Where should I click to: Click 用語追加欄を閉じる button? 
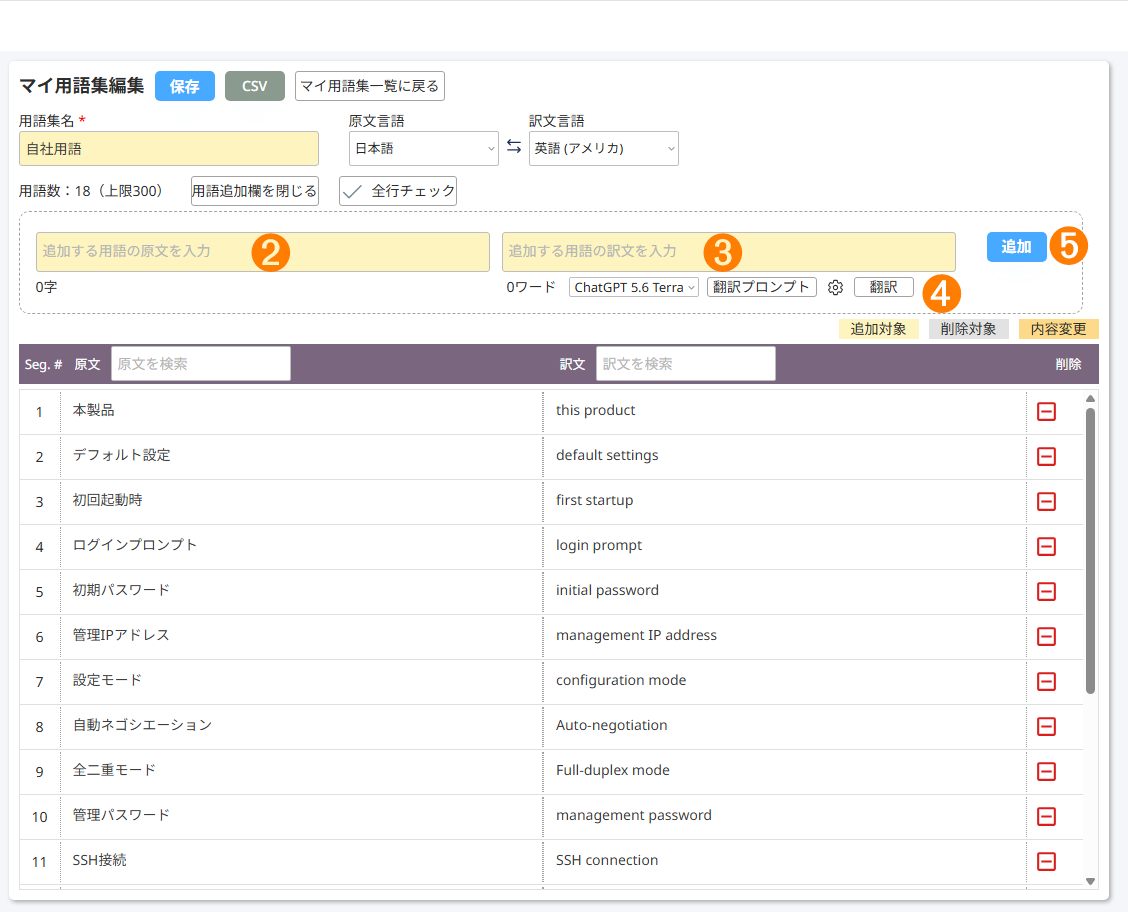tap(255, 191)
